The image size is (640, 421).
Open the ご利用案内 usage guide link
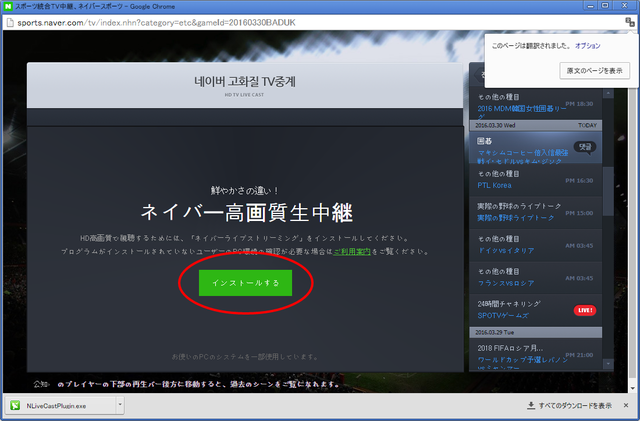(x=352, y=252)
